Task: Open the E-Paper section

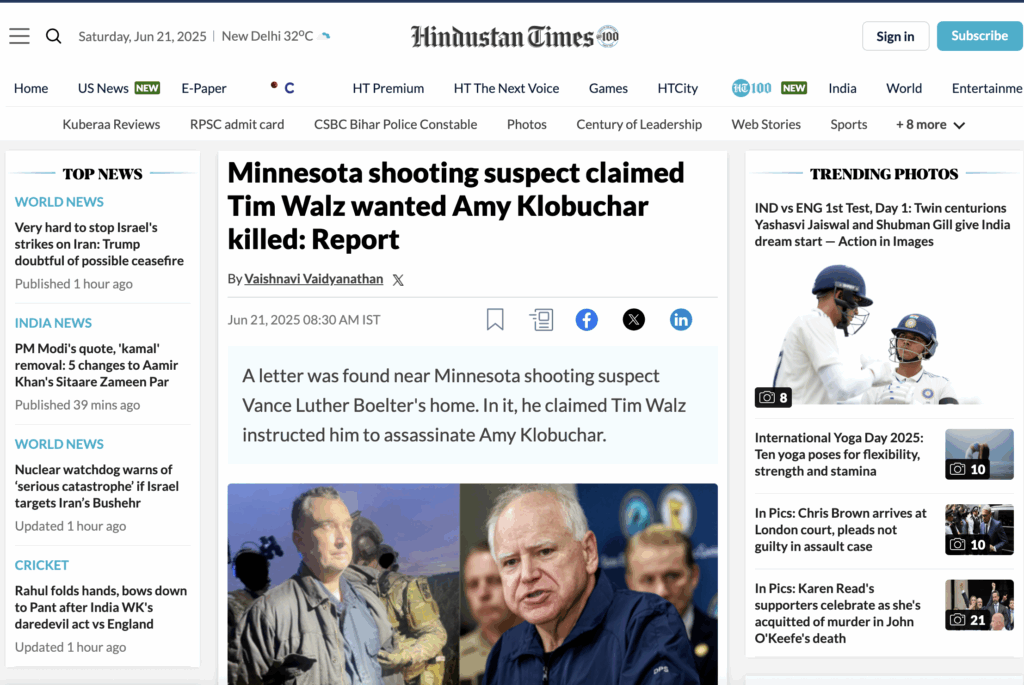Action: click(204, 88)
